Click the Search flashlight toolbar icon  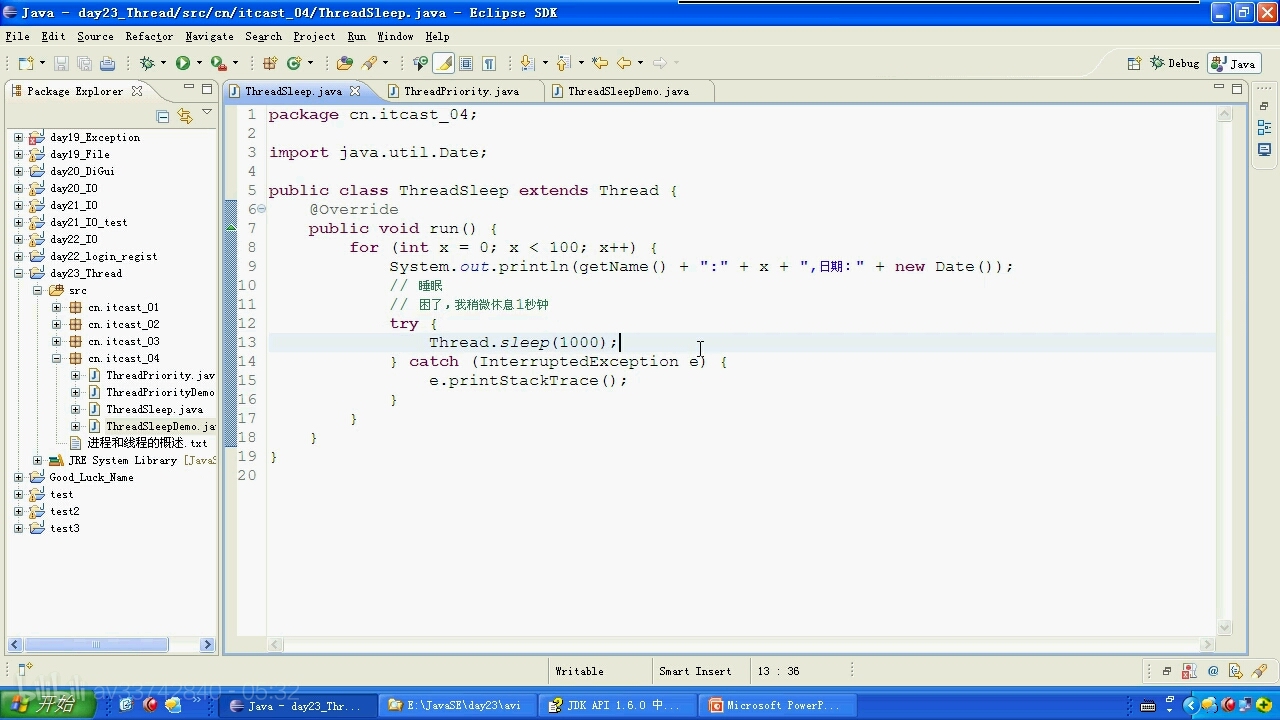click(370, 63)
